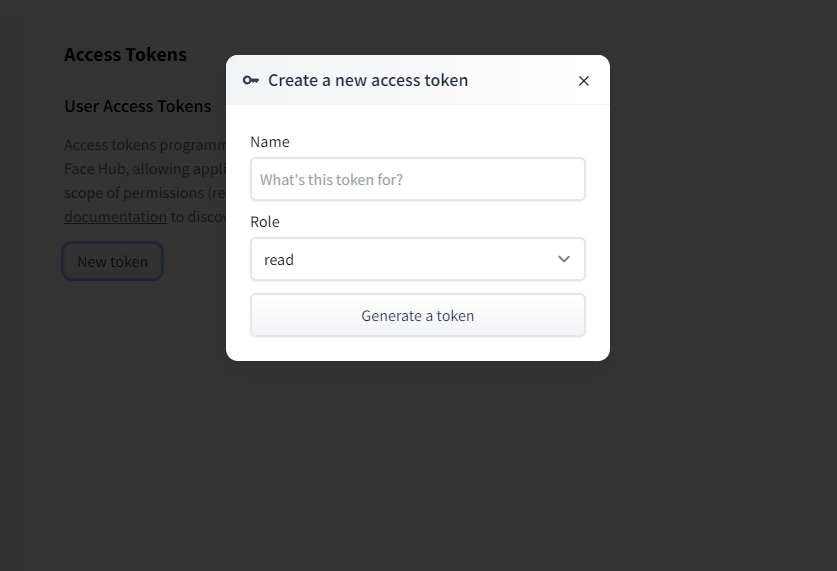
Task: Close the Create a new access token dialog
Action: pos(583,81)
